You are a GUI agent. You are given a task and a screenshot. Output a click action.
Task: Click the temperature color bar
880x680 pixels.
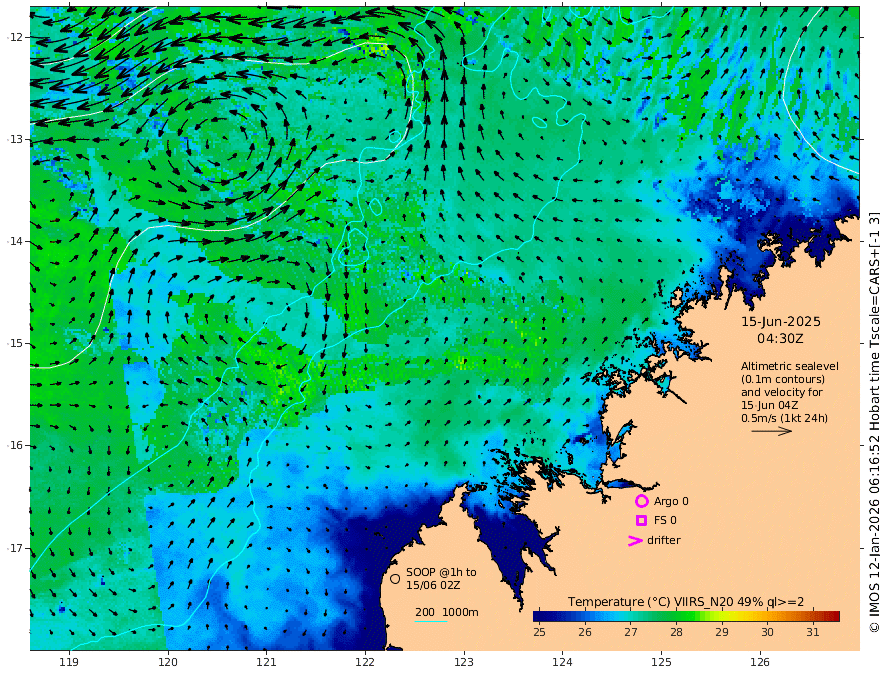(x=686, y=617)
